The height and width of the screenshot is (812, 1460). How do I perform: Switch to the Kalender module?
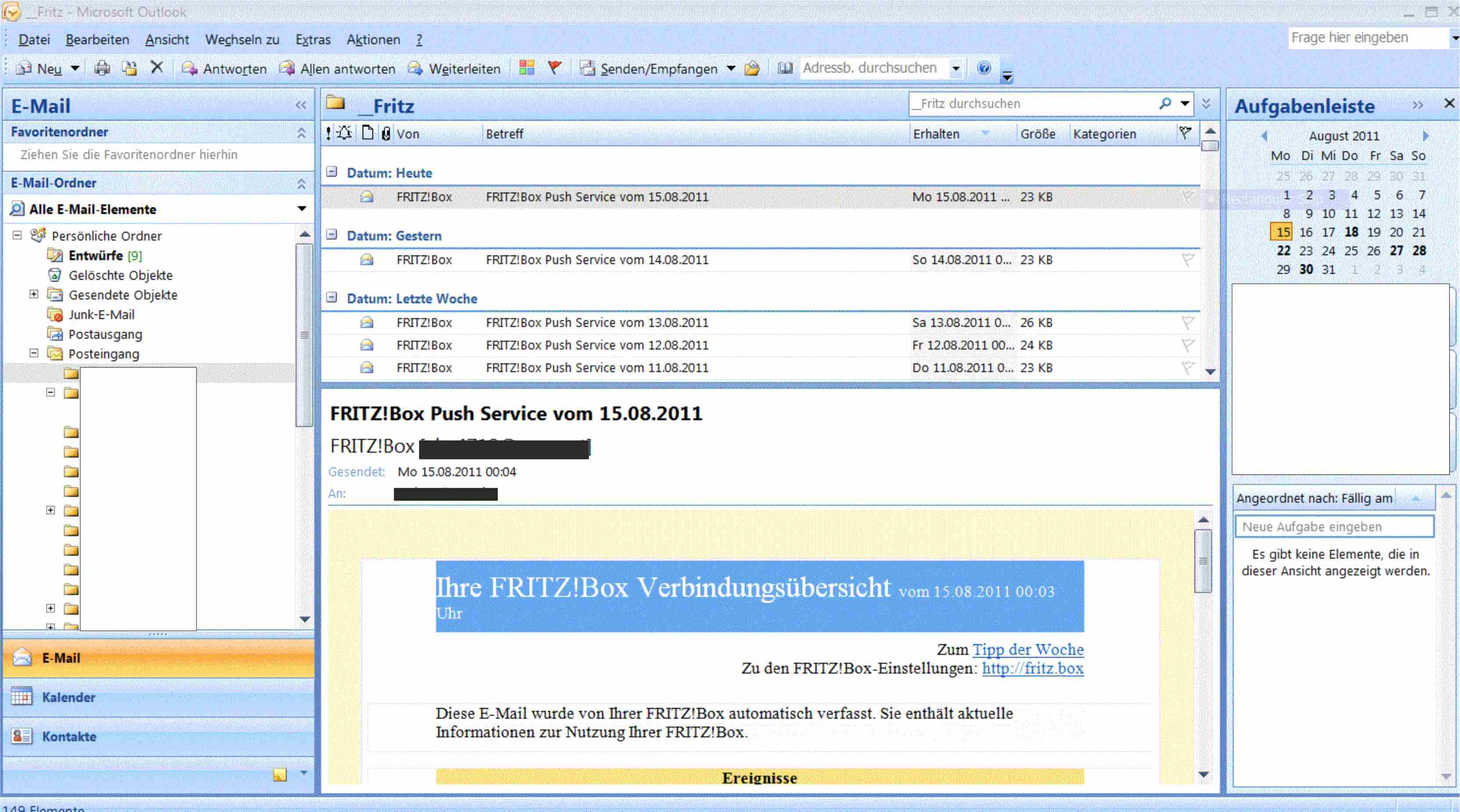(x=159, y=698)
